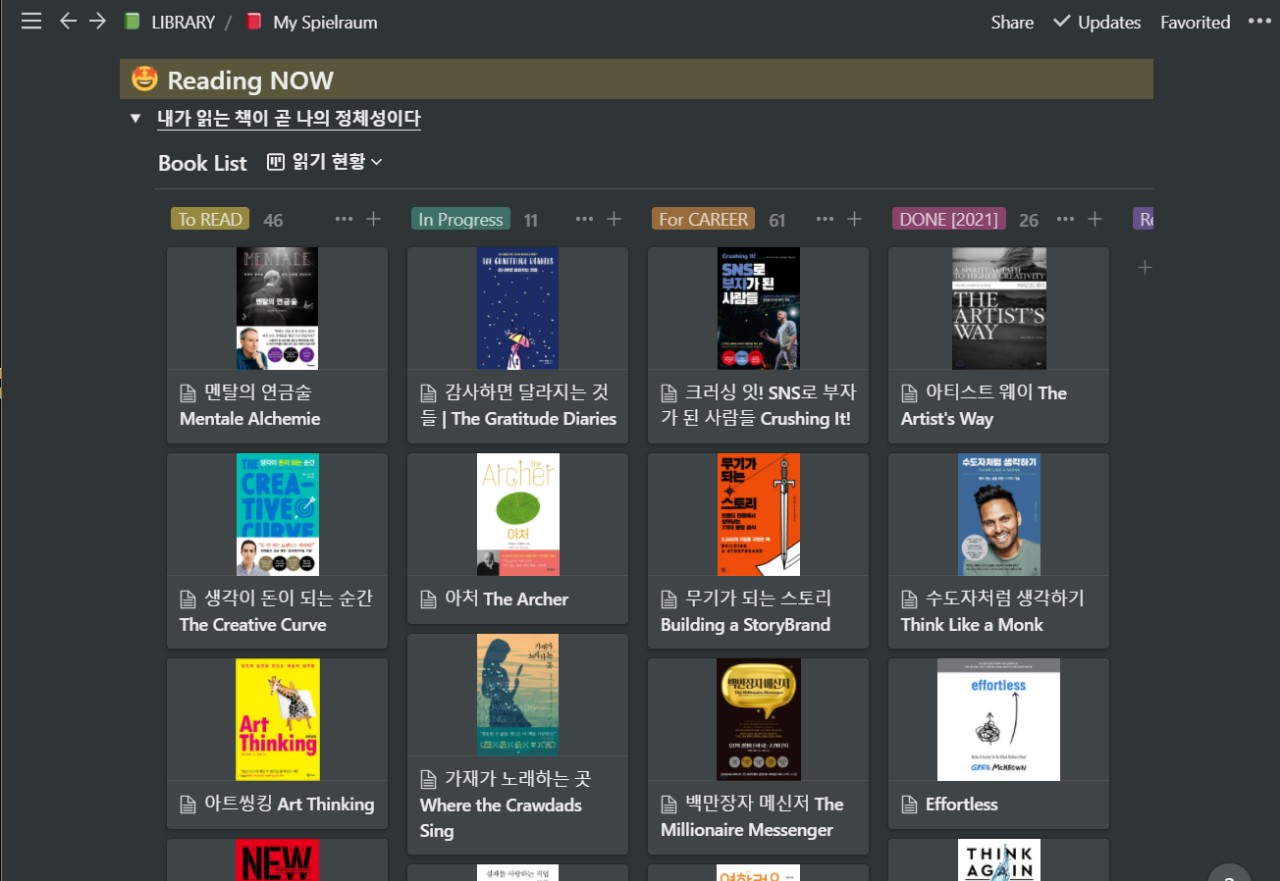This screenshot has width=1280, height=881.
Task: Open the page options menu at top right
Action: pos(1260,21)
